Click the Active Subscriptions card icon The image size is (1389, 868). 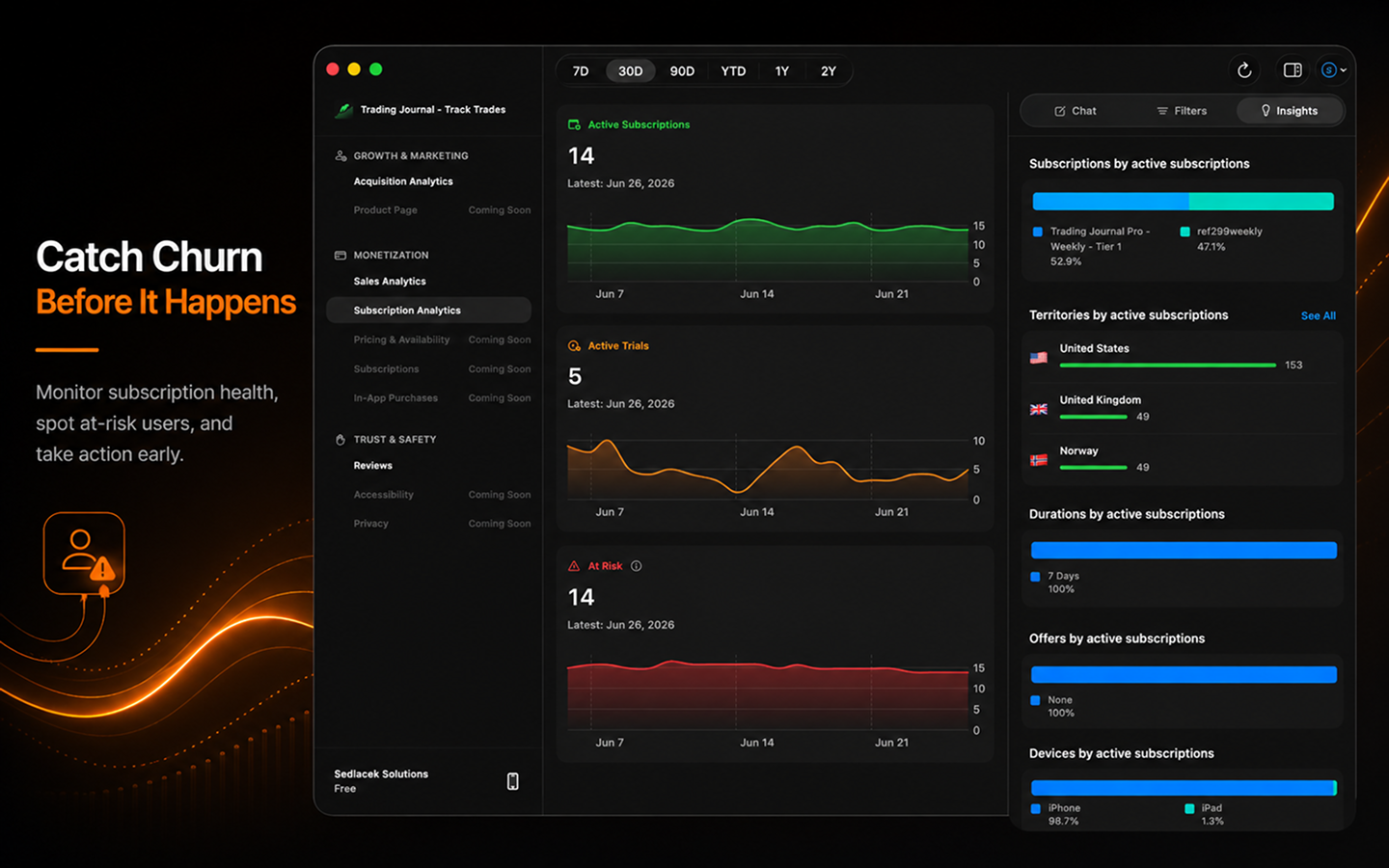click(574, 124)
